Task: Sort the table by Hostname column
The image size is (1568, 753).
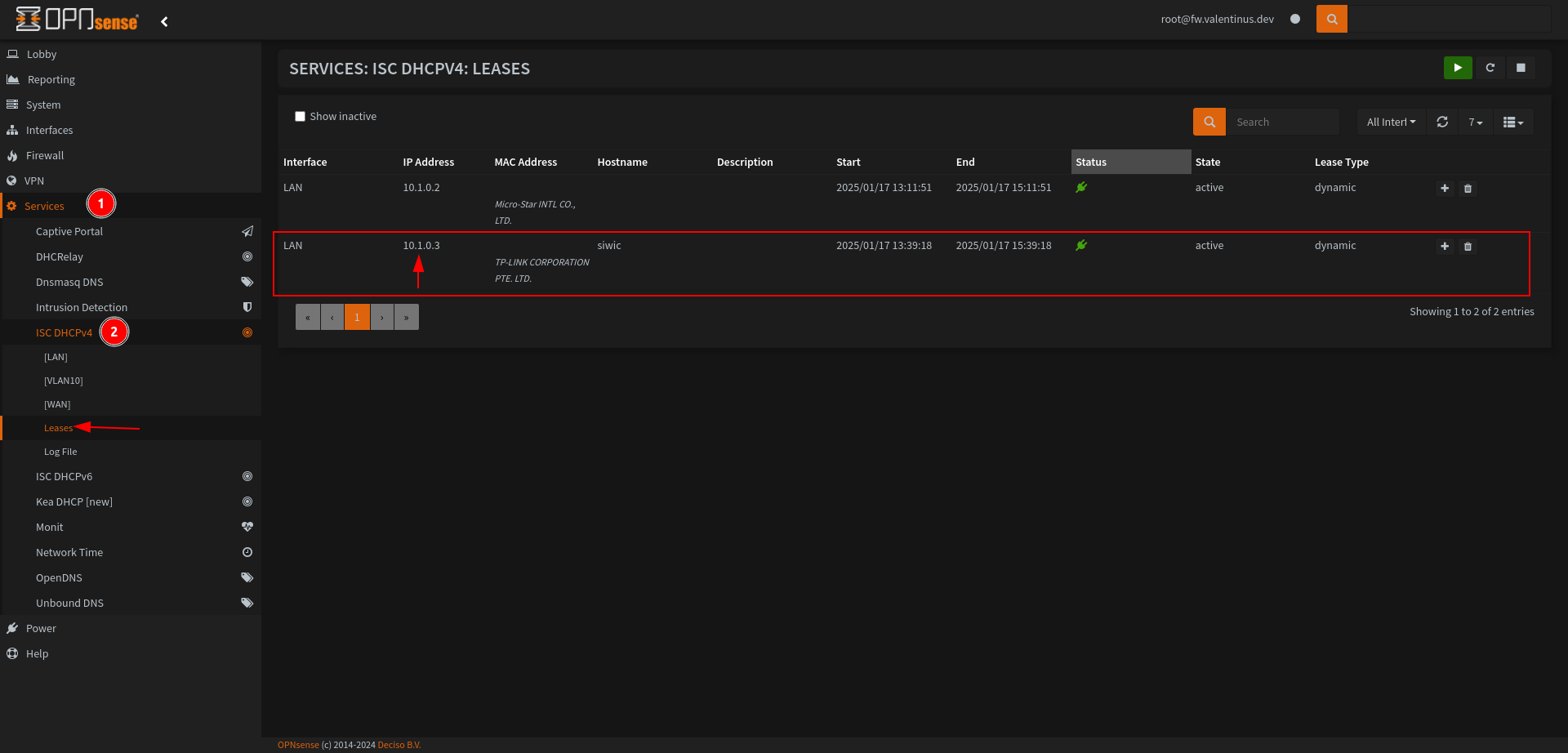Action: tap(622, 162)
